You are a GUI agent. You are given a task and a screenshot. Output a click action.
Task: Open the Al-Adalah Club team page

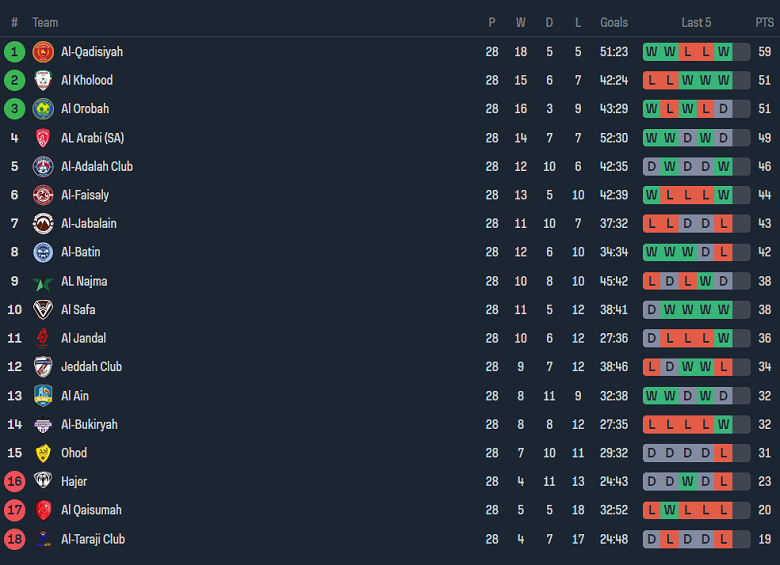point(96,166)
